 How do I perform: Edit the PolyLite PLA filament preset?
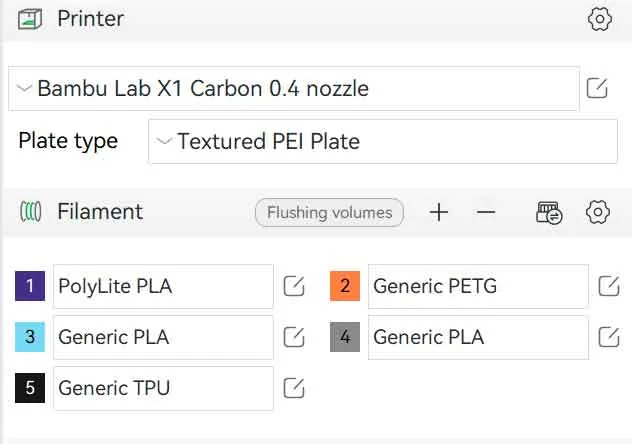click(x=294, y=286)
